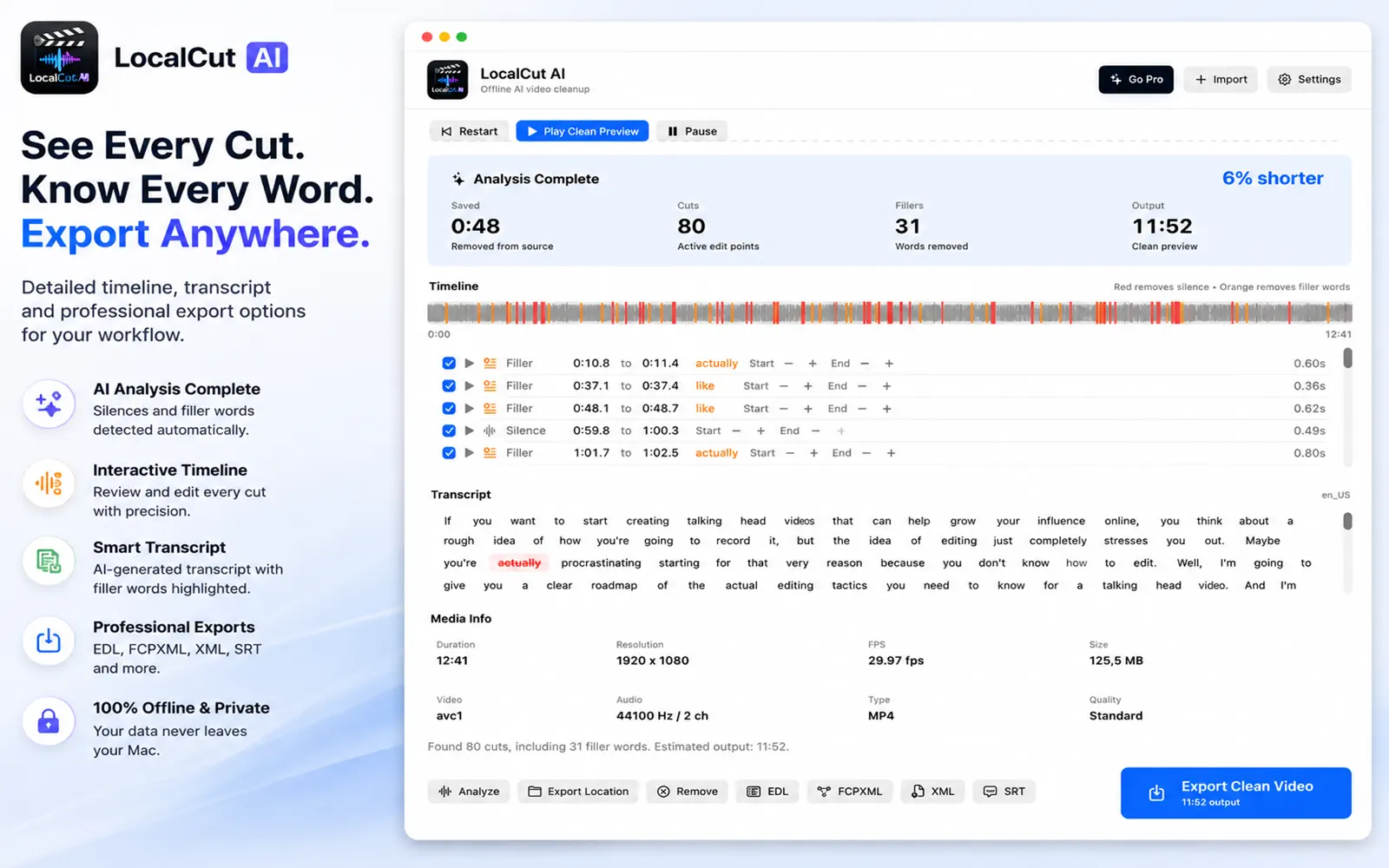Click struck-through word "actually" in transcript
Screen dimensions: 1389x868
[519, 563]
